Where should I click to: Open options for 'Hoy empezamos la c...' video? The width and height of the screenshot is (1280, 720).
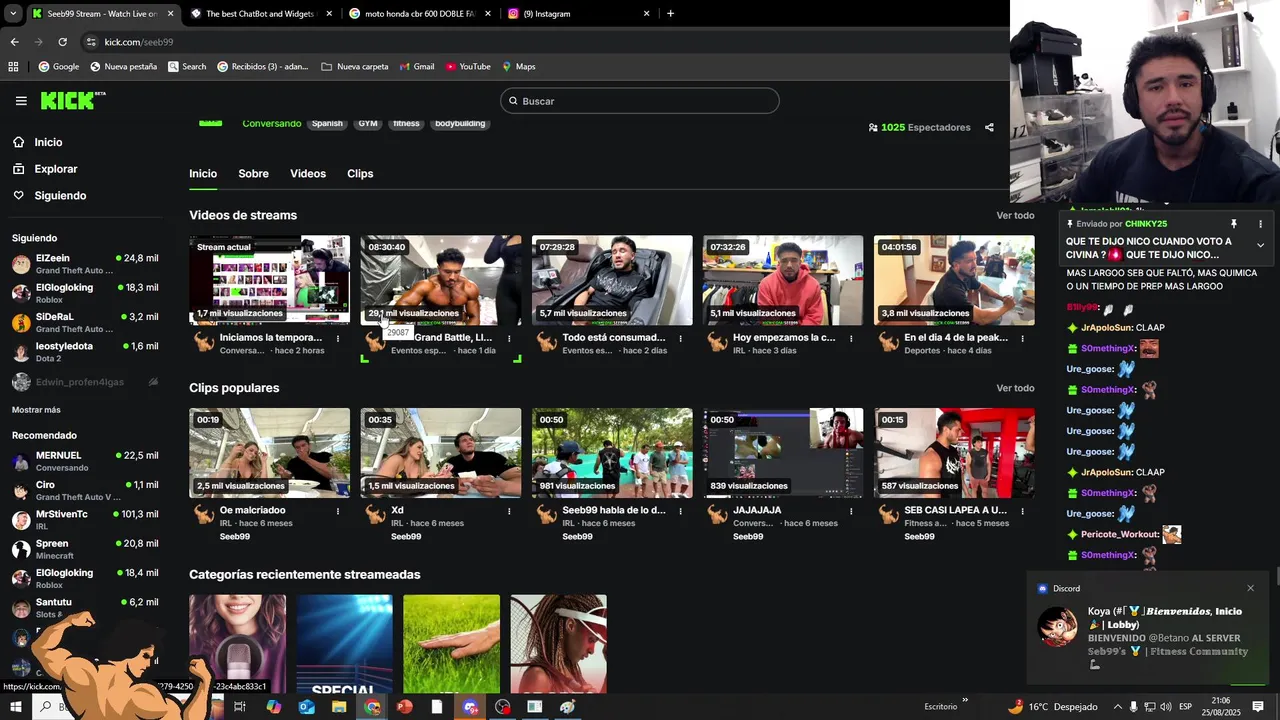(851, 338)
